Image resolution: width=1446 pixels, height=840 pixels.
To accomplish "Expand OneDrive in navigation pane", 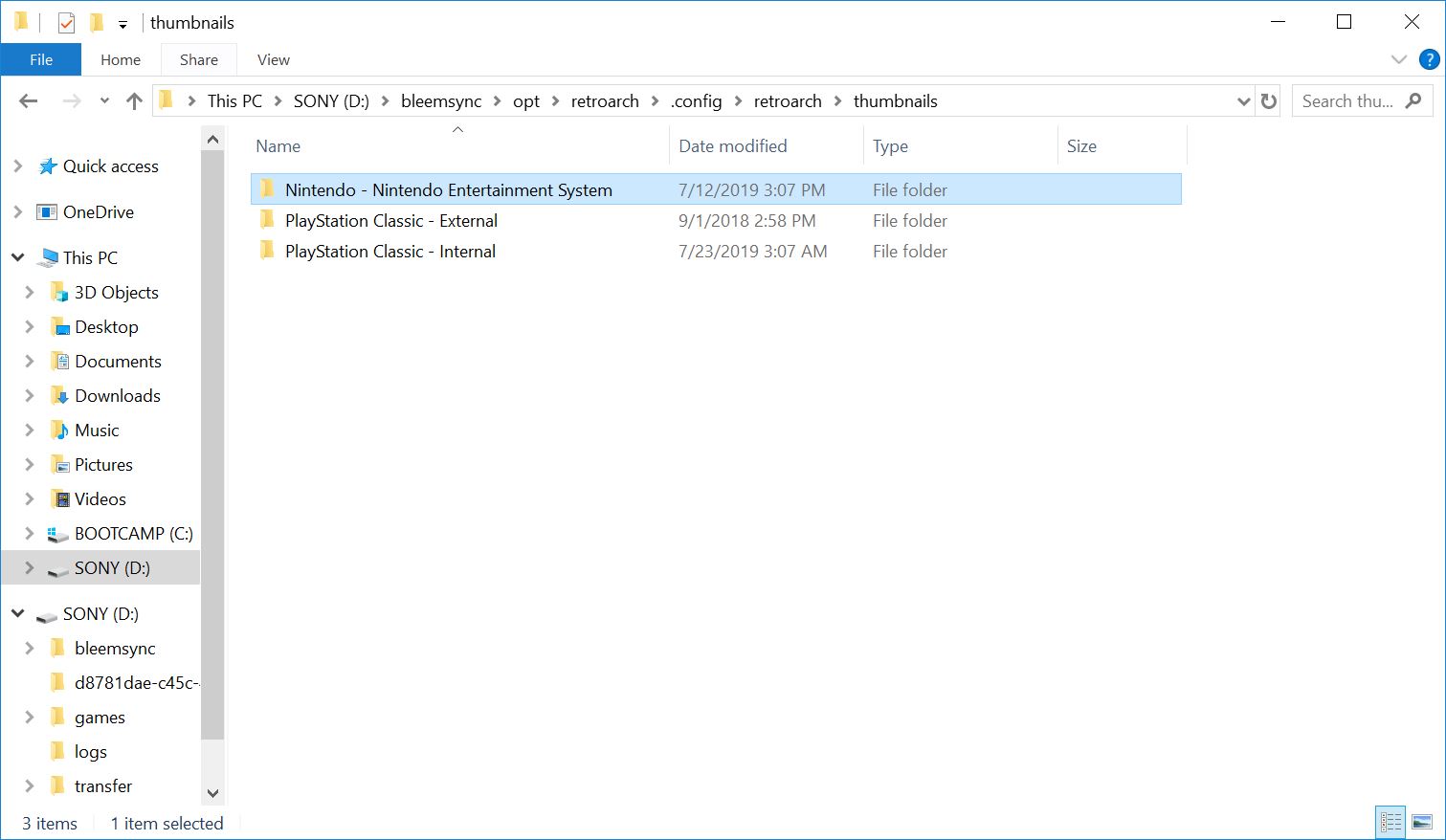I will 17,211.
